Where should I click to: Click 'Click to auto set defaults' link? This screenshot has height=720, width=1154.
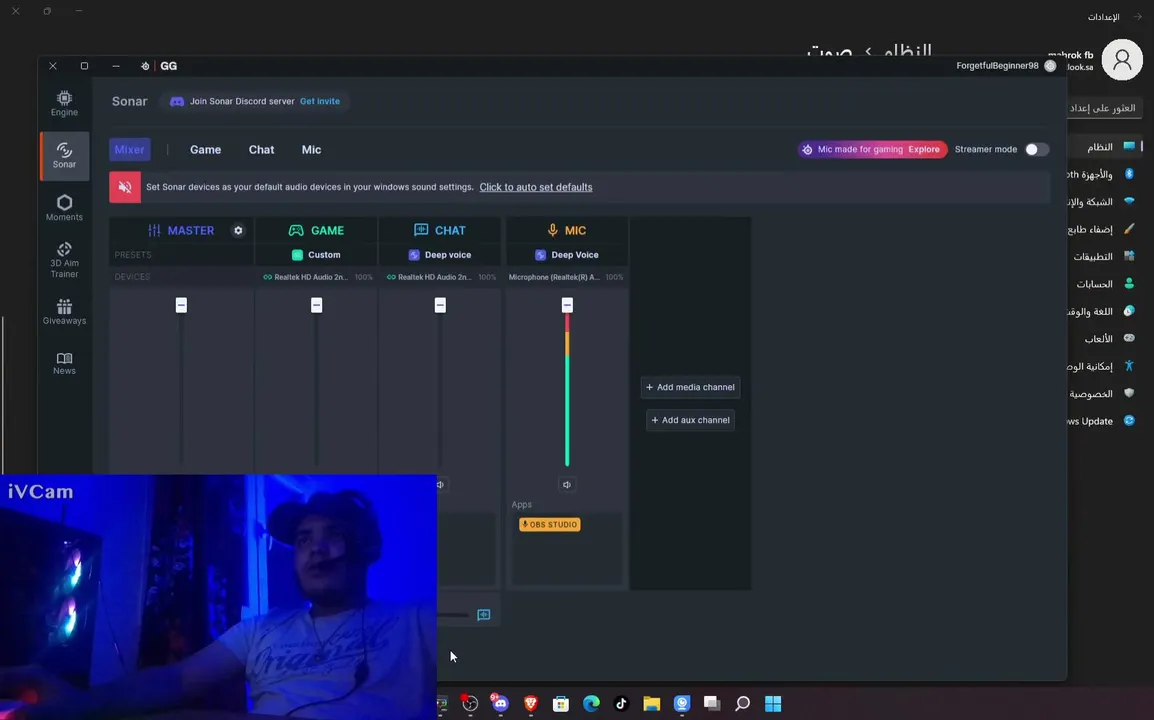[x=536, y=187]
